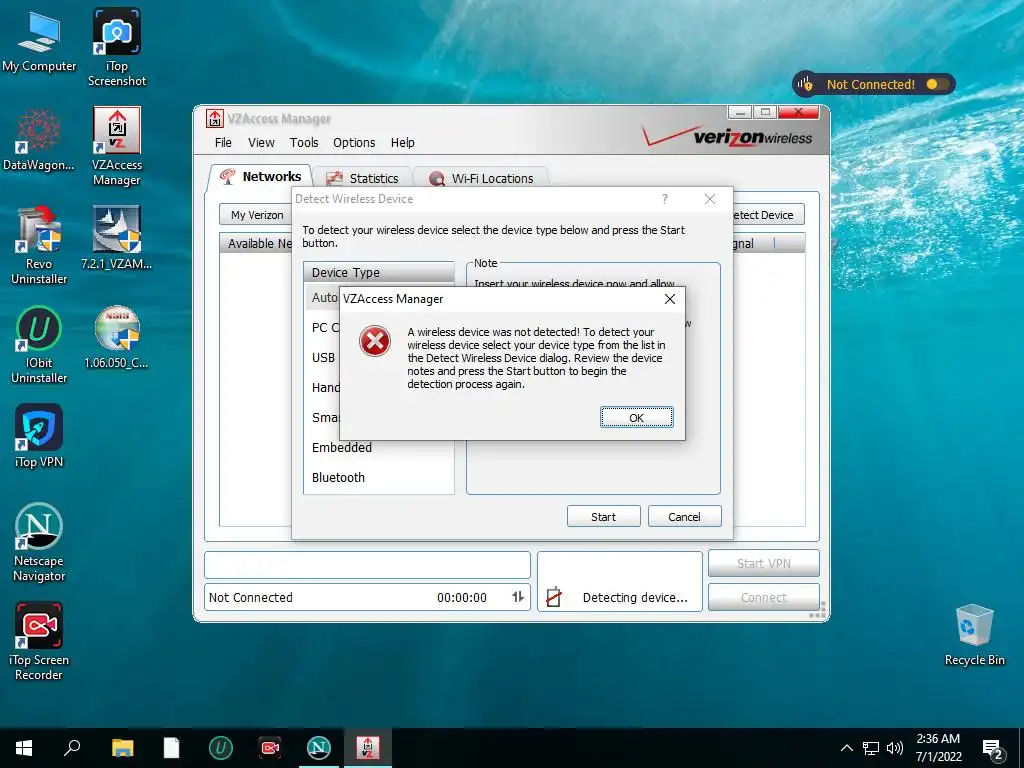The width and height of the screenshot is (1024, 768).
Task: Open network status tray icon
Action: [871, 748]
